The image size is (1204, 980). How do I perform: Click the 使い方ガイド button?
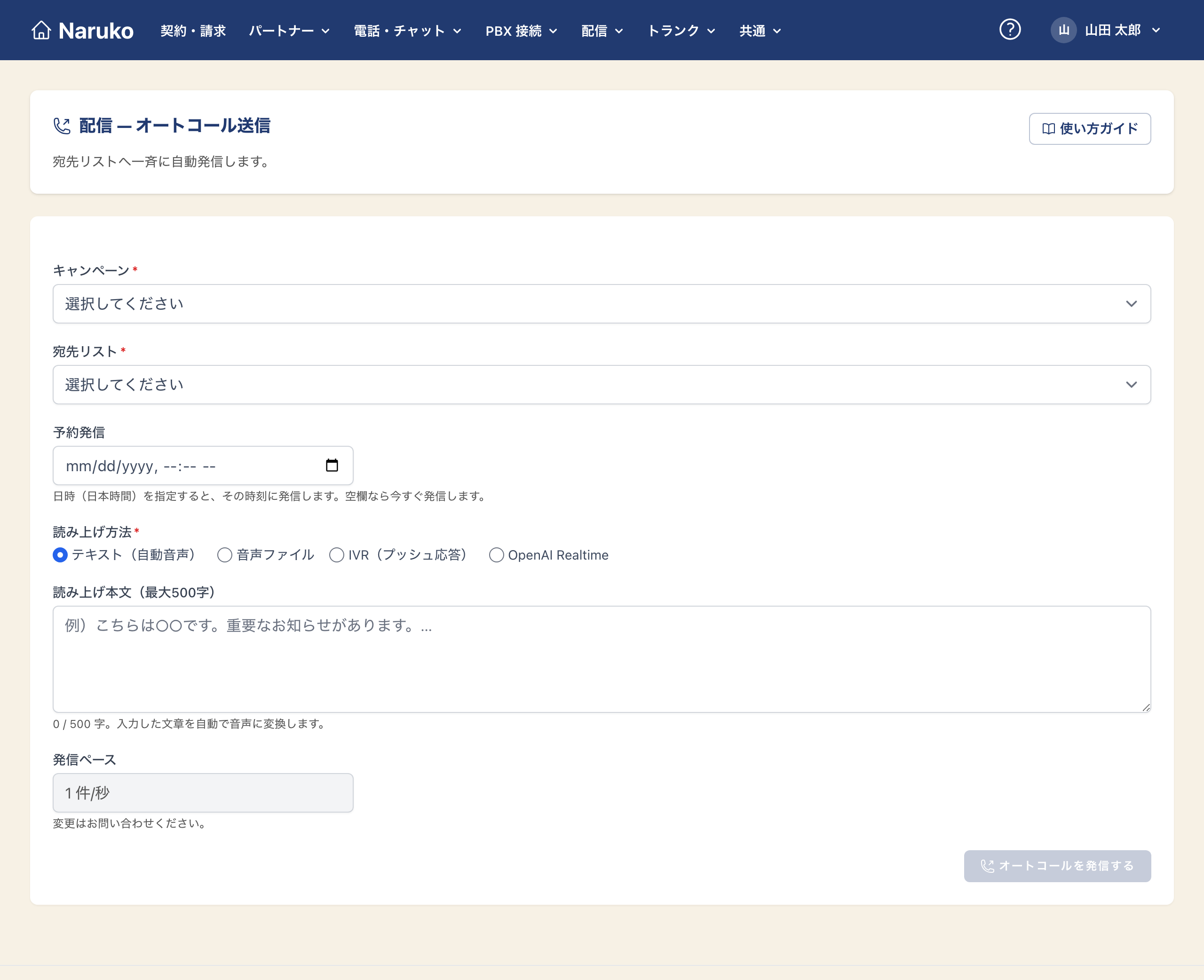point(1089,129)
